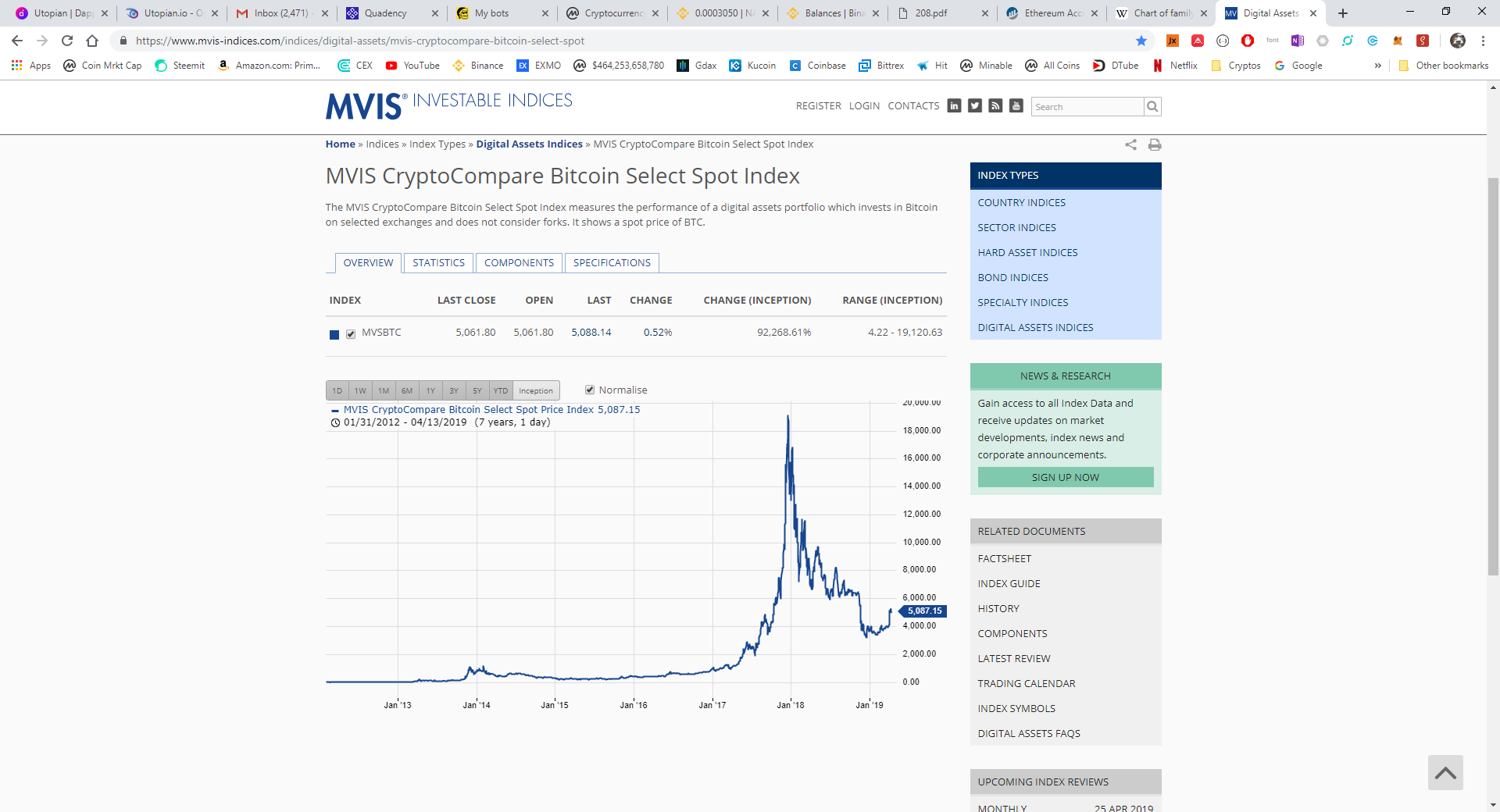The height and width of the screenshot is (812, 1500).
Task: Select the 6M chart range
Action: [407, 390]
